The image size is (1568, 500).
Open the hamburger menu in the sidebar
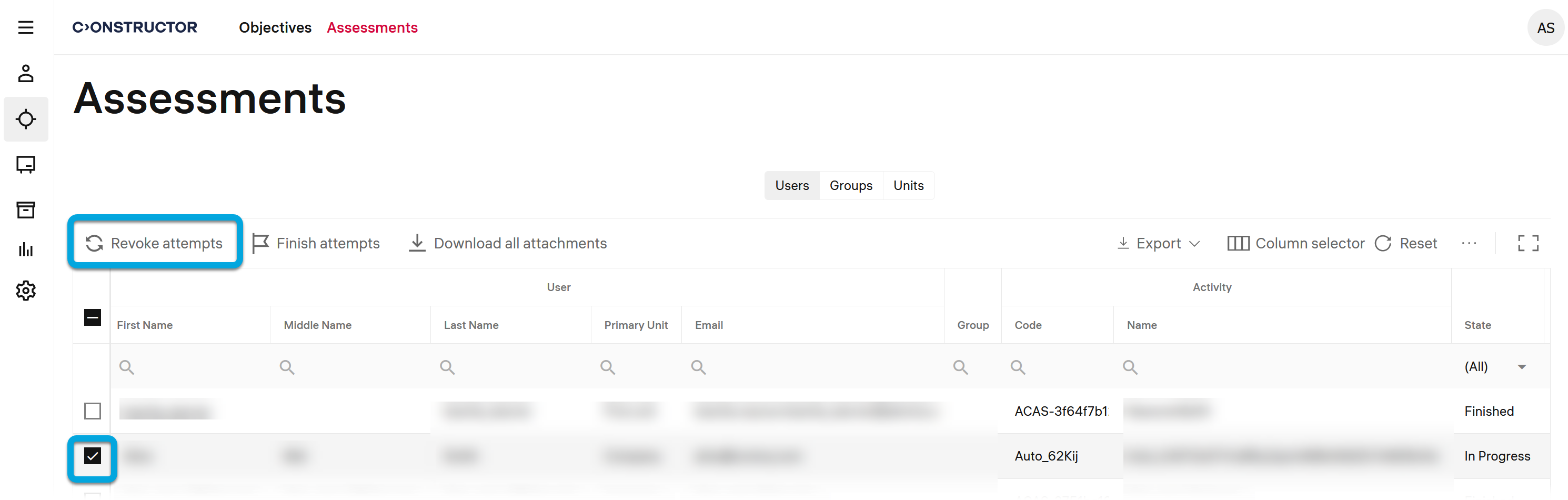26,27
